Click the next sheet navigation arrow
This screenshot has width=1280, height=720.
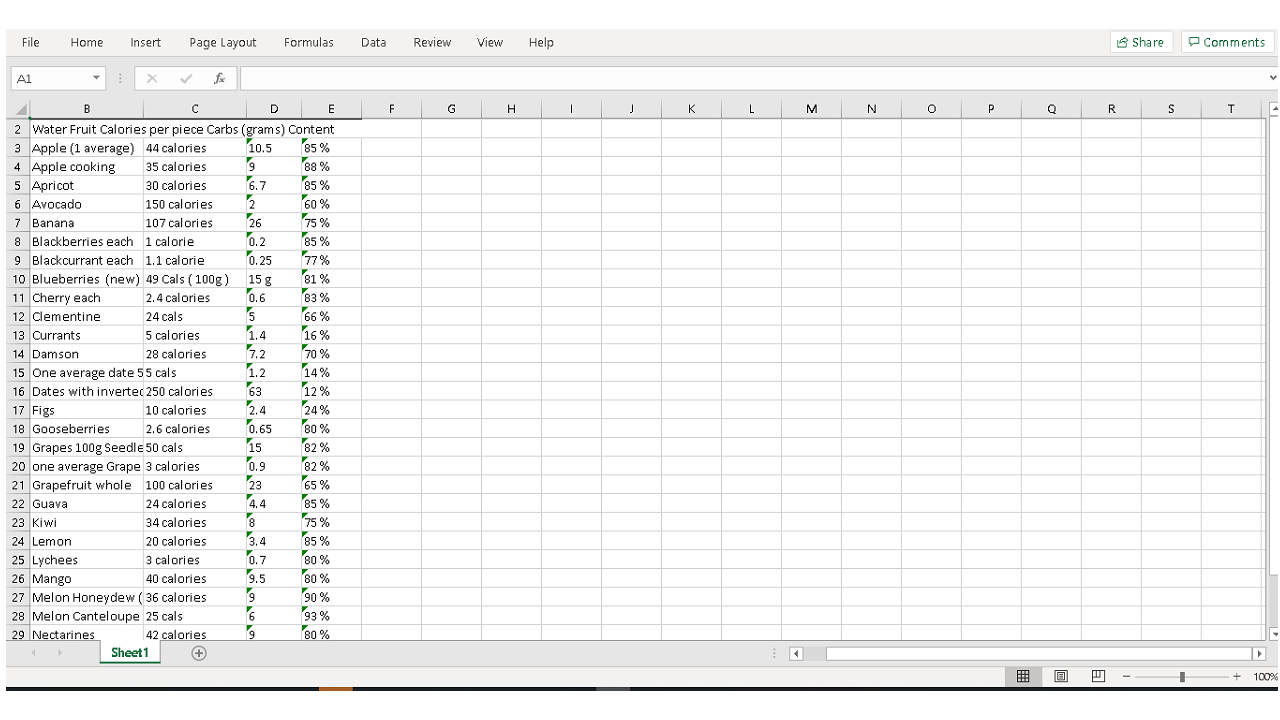pos(58,653)
